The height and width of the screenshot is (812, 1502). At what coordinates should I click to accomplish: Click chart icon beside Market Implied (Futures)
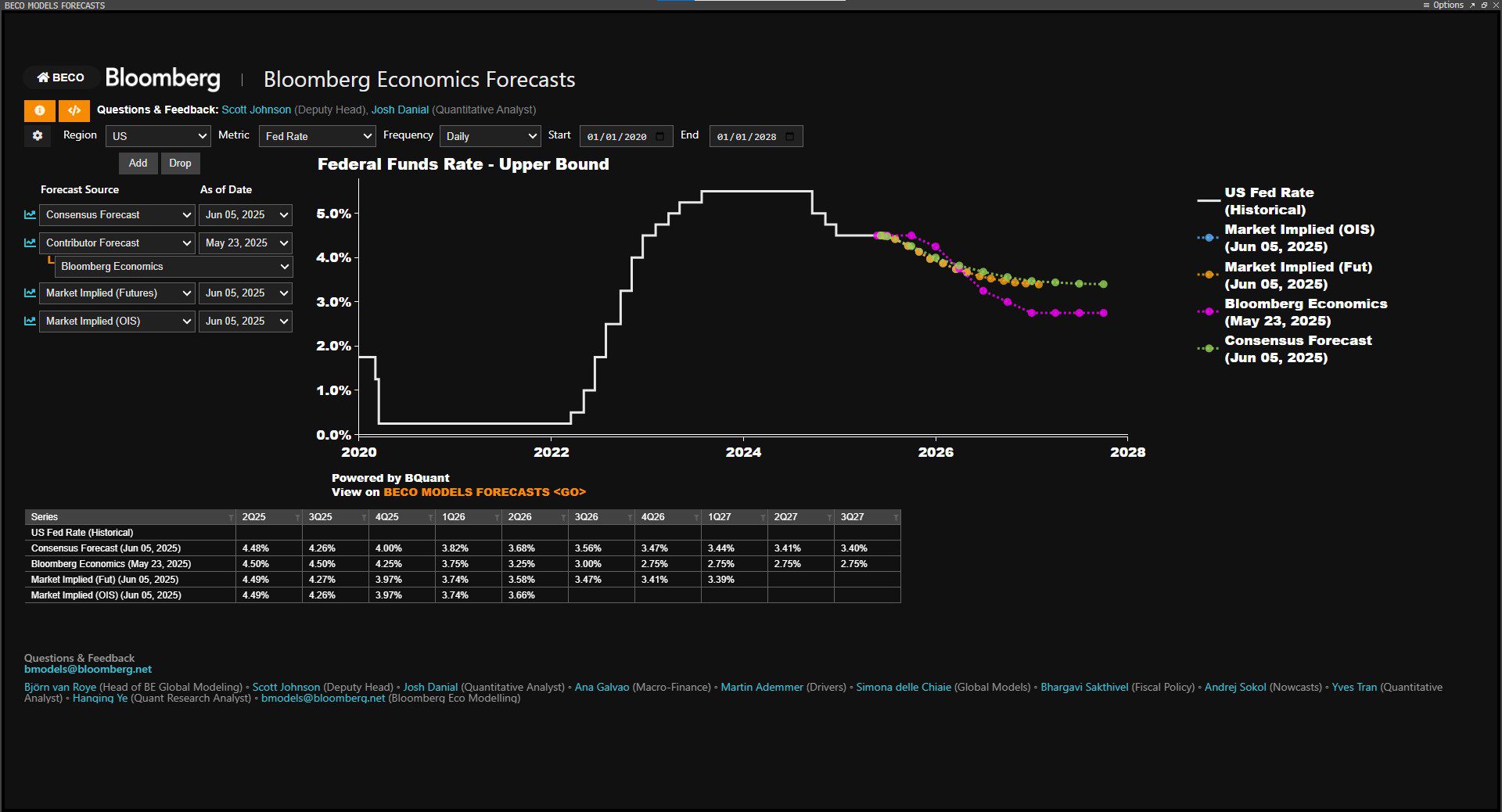pyautogui.click(x=30, y=293)
